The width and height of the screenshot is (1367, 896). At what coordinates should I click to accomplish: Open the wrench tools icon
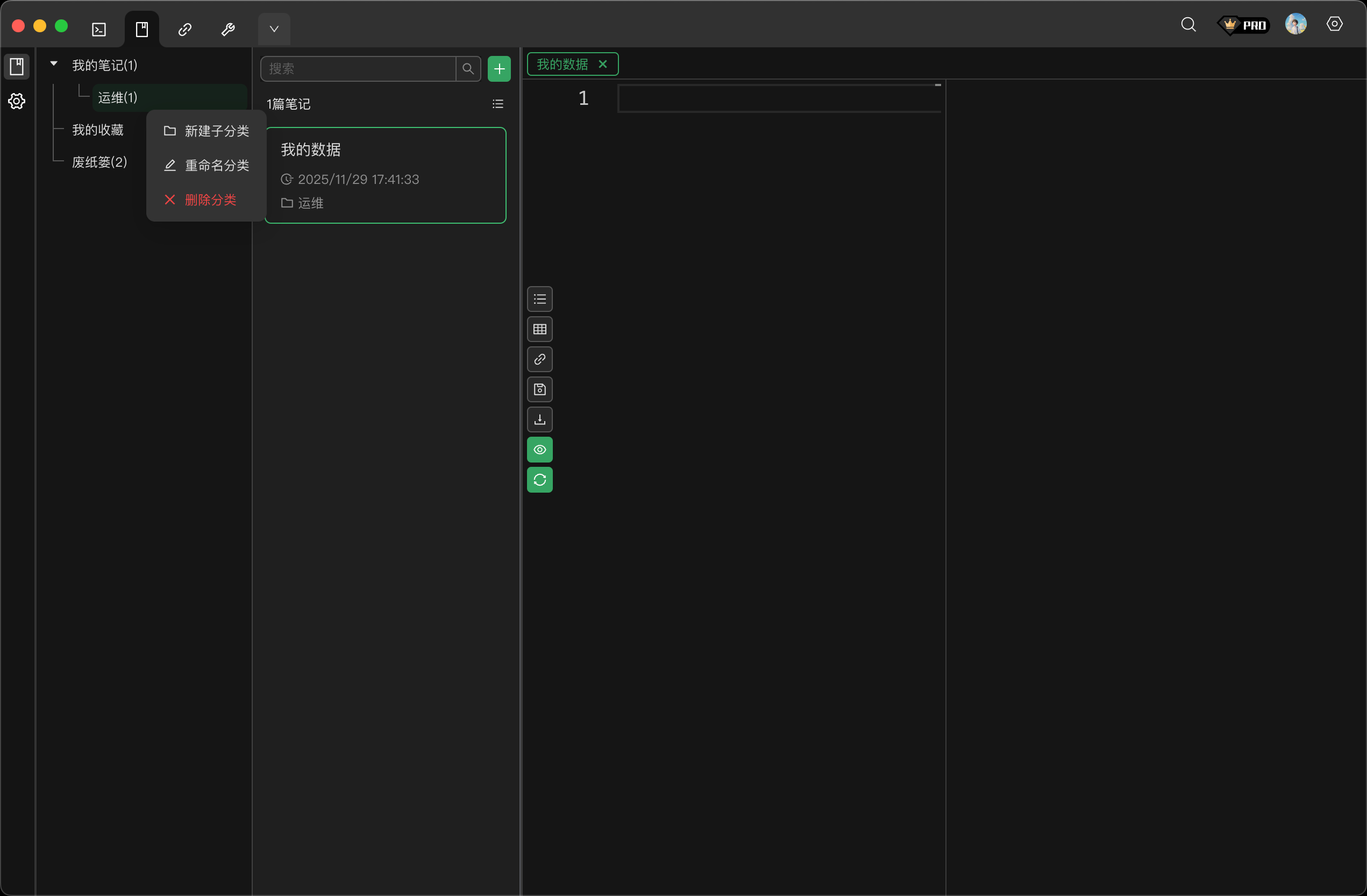coord(228,29)
